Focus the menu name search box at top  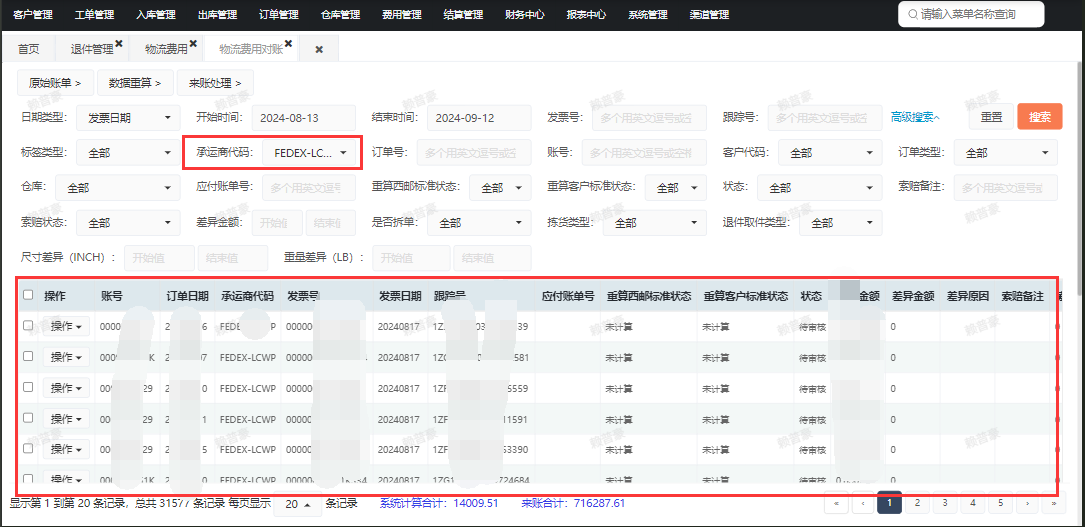tap(971, 14)
